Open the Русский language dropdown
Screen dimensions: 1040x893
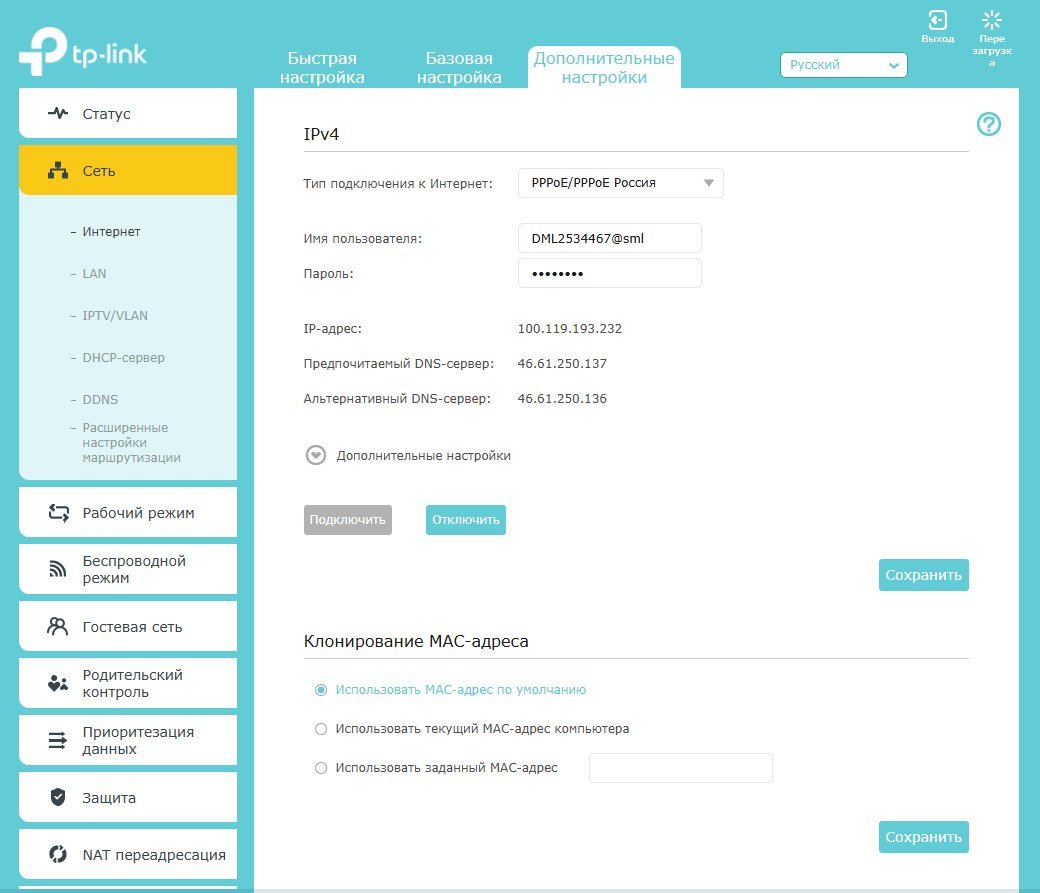click(843, 65)
